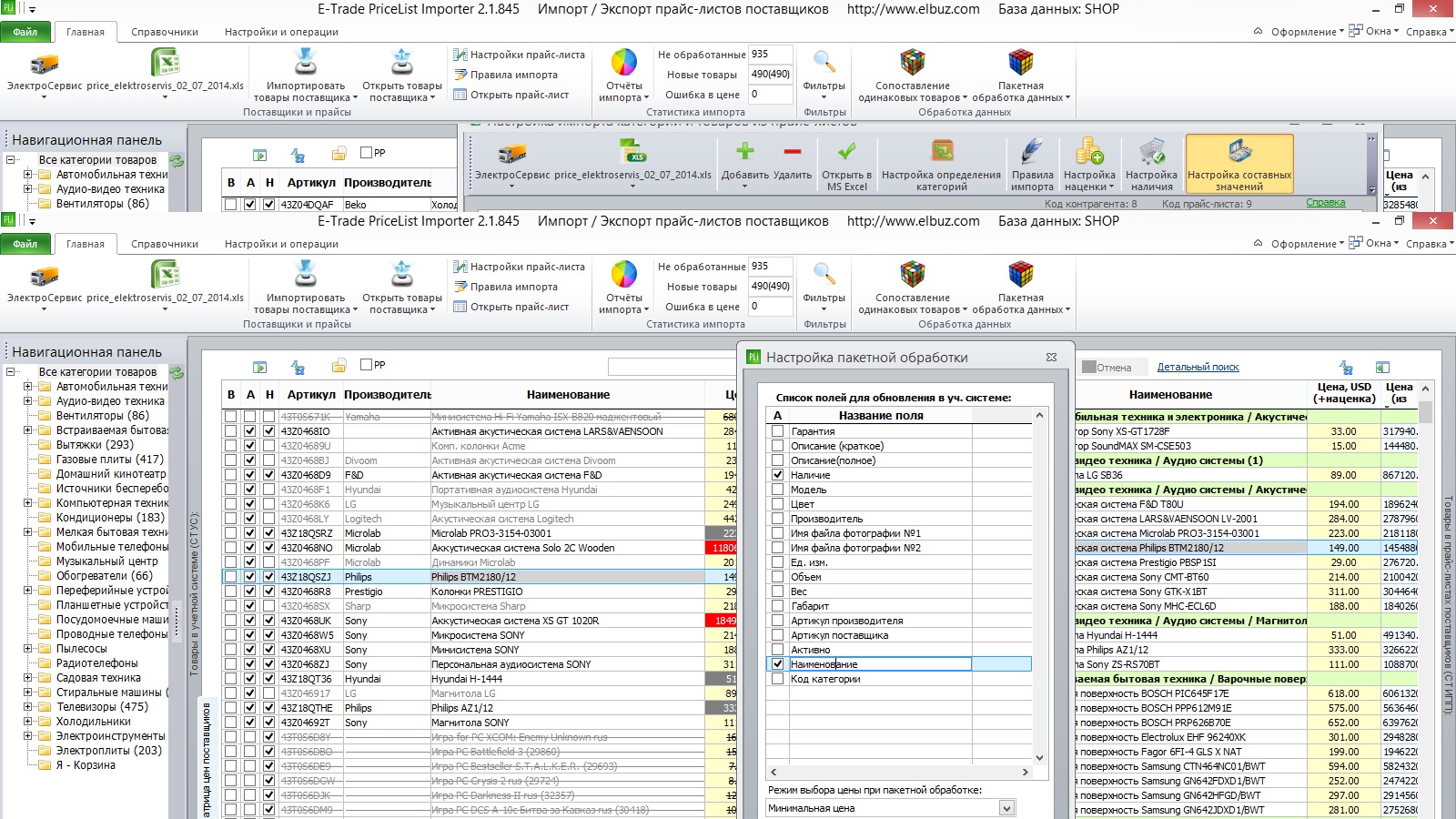Tick the Цвет field checkbox in the batch dialog
The image size is (1456, 819).
coord(777,504)
